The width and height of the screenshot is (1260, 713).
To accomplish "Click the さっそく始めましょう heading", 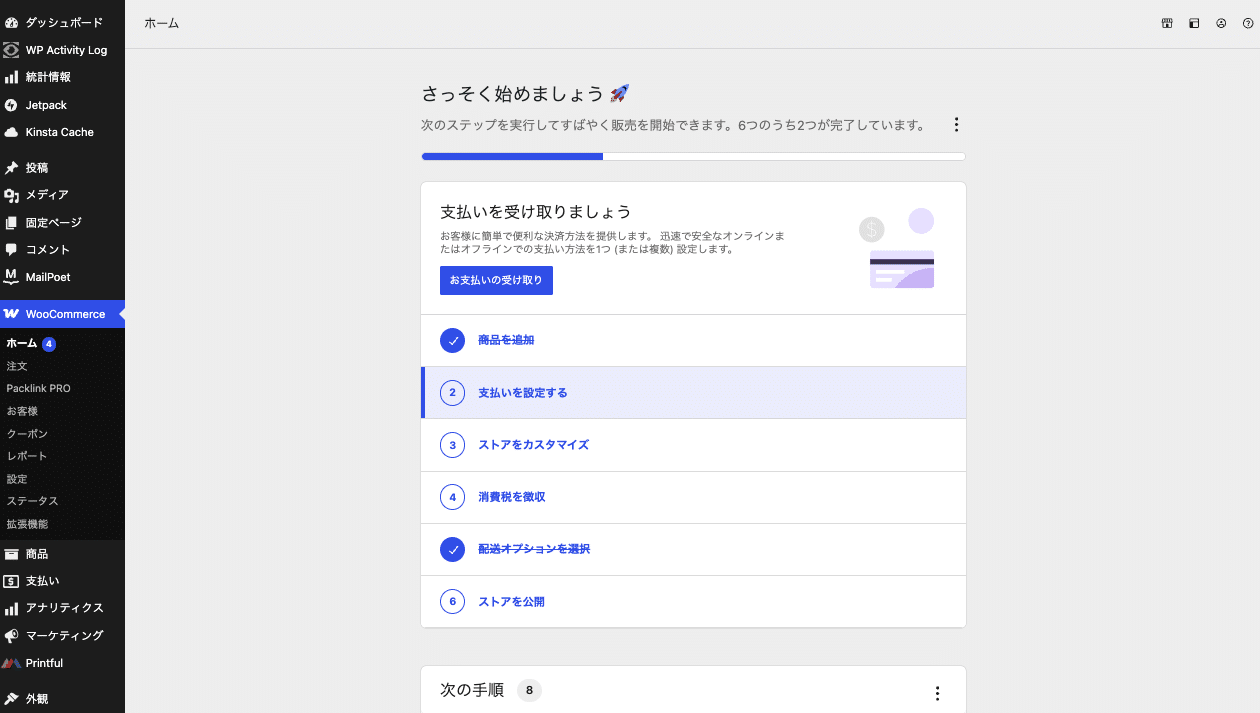I will [525, 94].
